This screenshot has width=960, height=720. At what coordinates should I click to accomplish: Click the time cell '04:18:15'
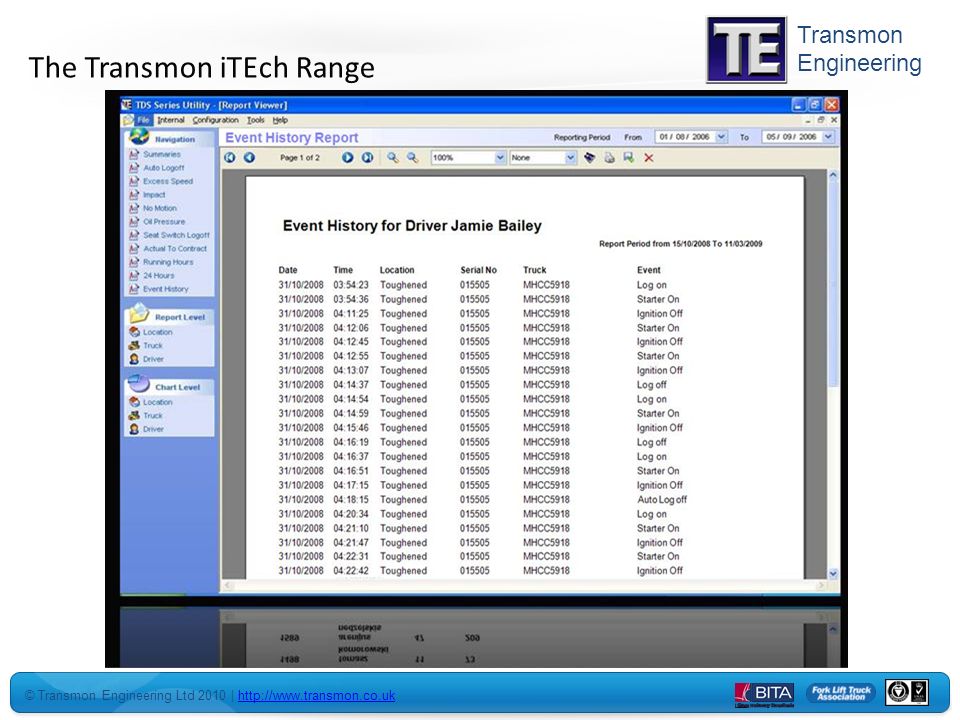coord(351,500)
